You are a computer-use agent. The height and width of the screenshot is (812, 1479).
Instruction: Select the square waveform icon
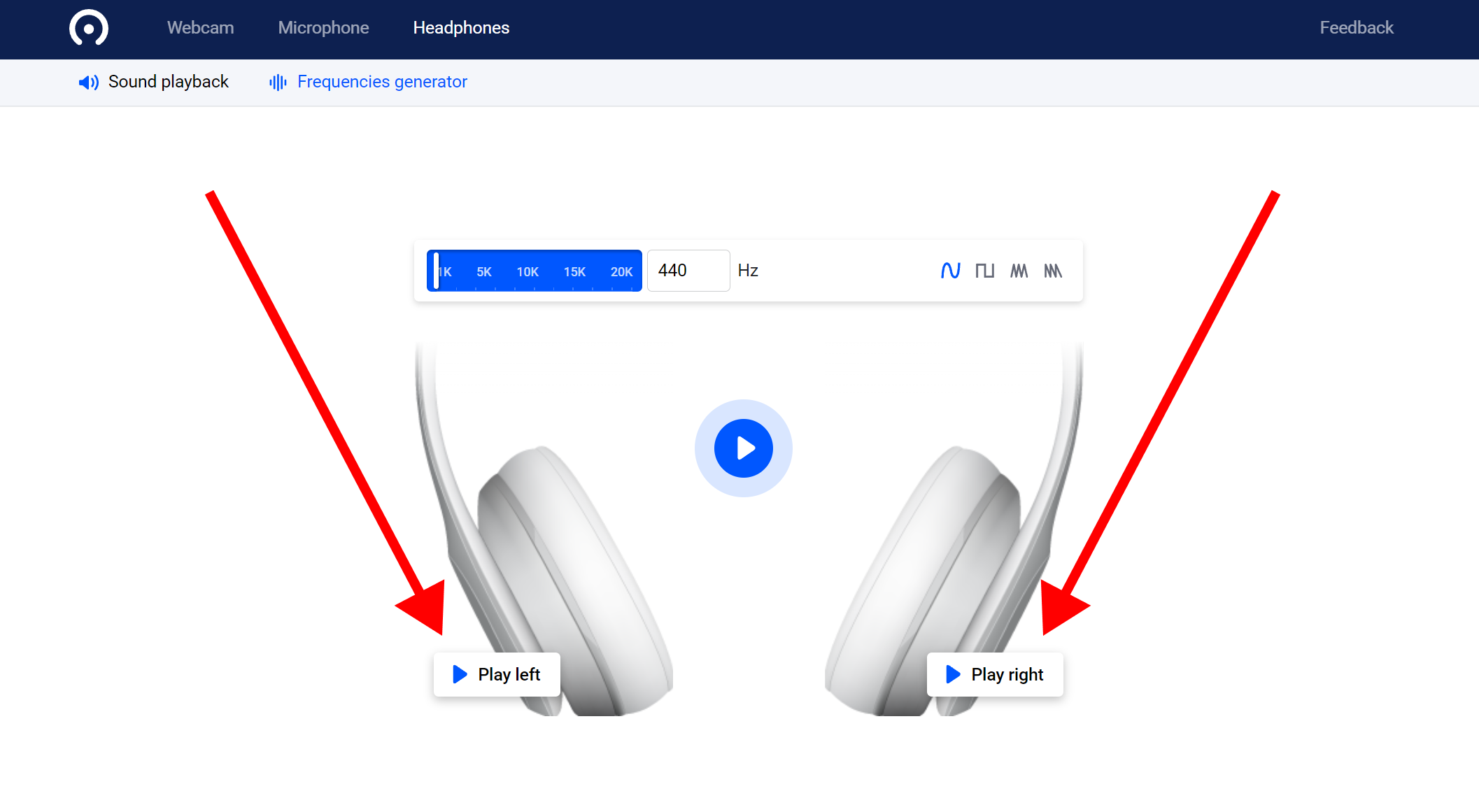click(x=985, y=271)
